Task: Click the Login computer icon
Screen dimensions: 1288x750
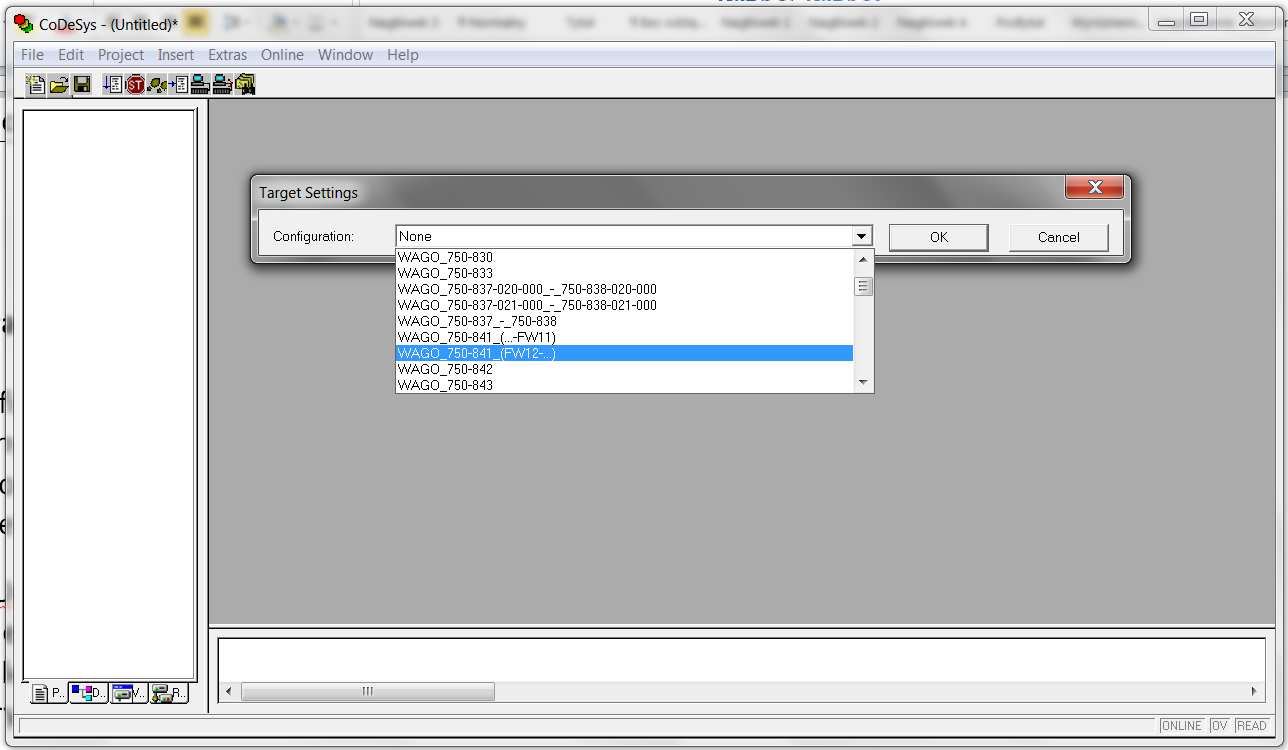Action: pos(200,84)
